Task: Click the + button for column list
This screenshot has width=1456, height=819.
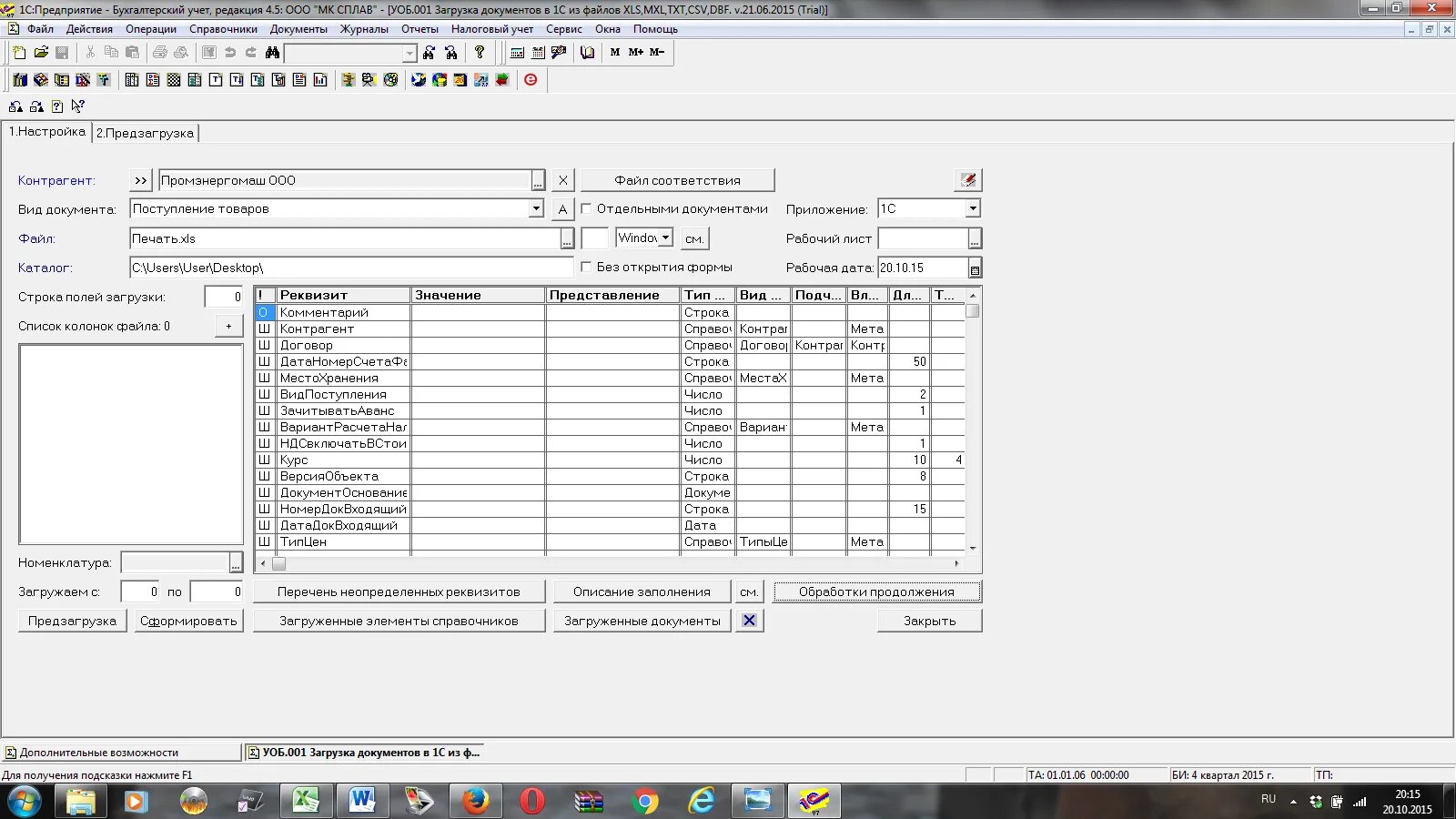Action: (x=228, y=326)
